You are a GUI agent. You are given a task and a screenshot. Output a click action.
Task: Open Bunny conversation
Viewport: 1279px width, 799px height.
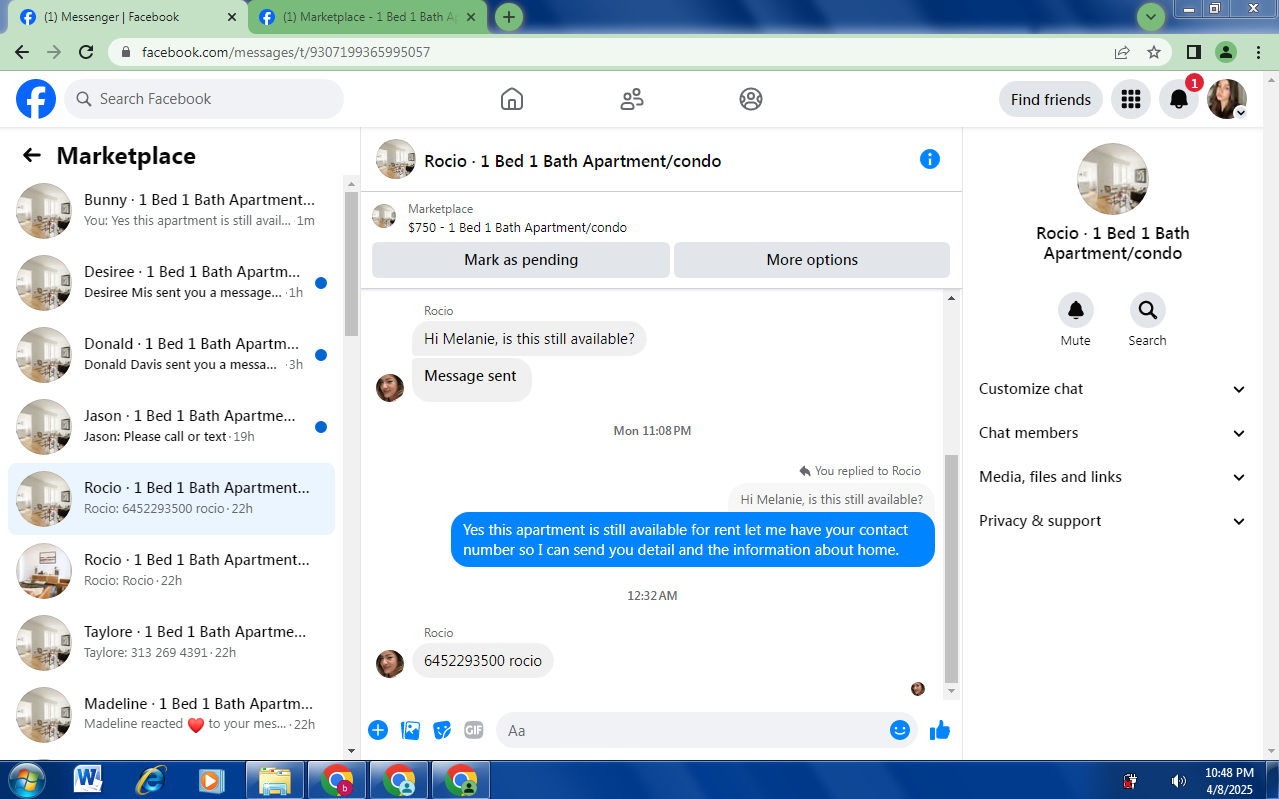point(171,211)
